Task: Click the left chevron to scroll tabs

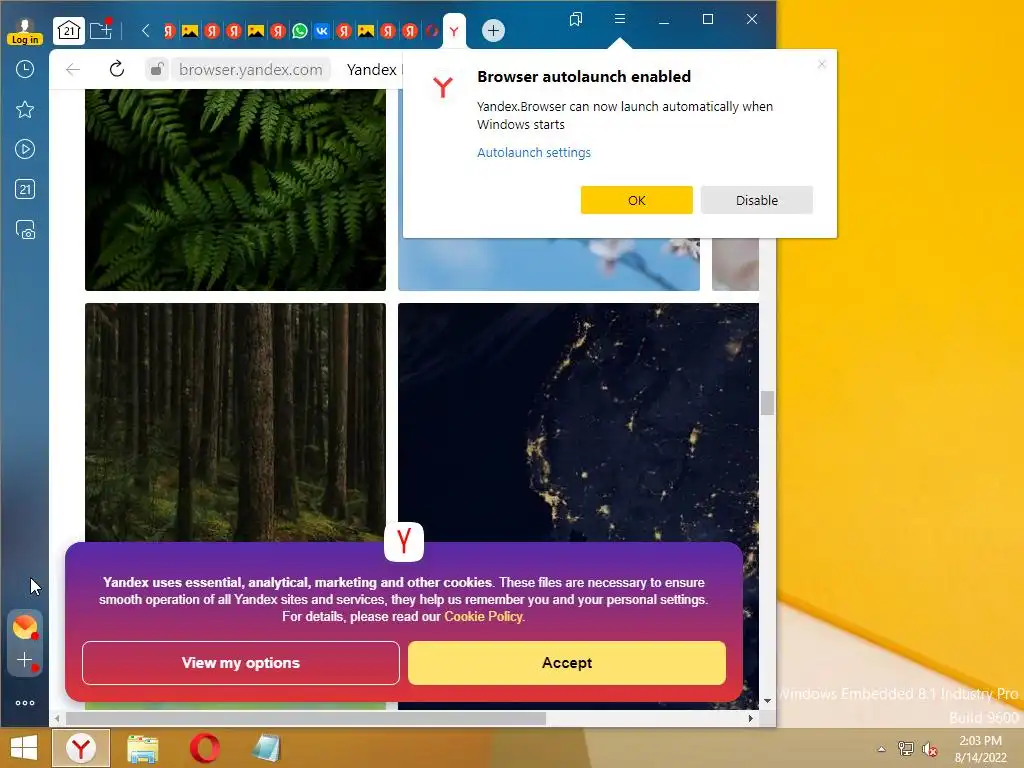Action: click(x=146, y=30)
